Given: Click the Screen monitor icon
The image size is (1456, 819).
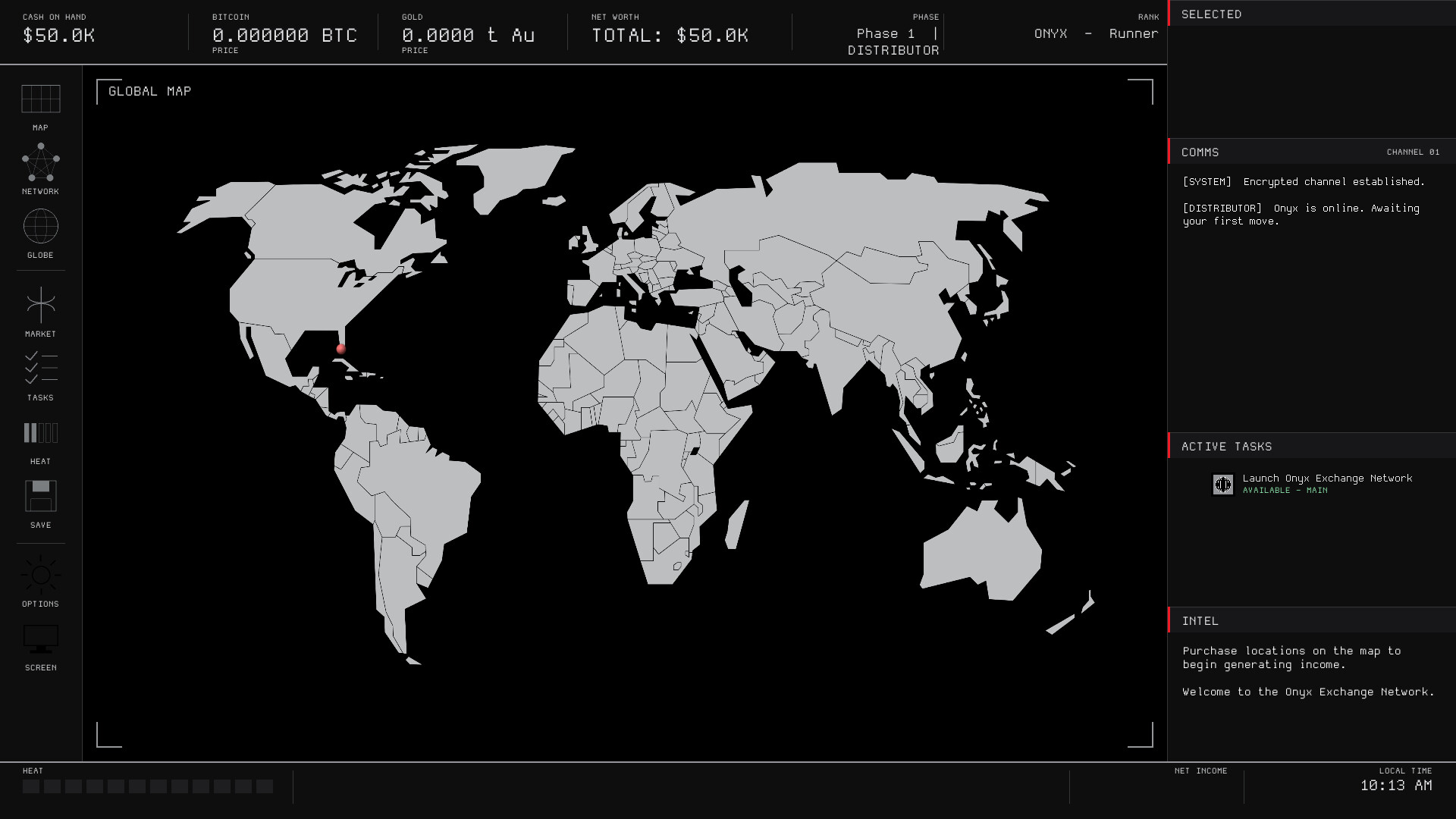Looking at the screenshot, I should [x=40, y=639].
